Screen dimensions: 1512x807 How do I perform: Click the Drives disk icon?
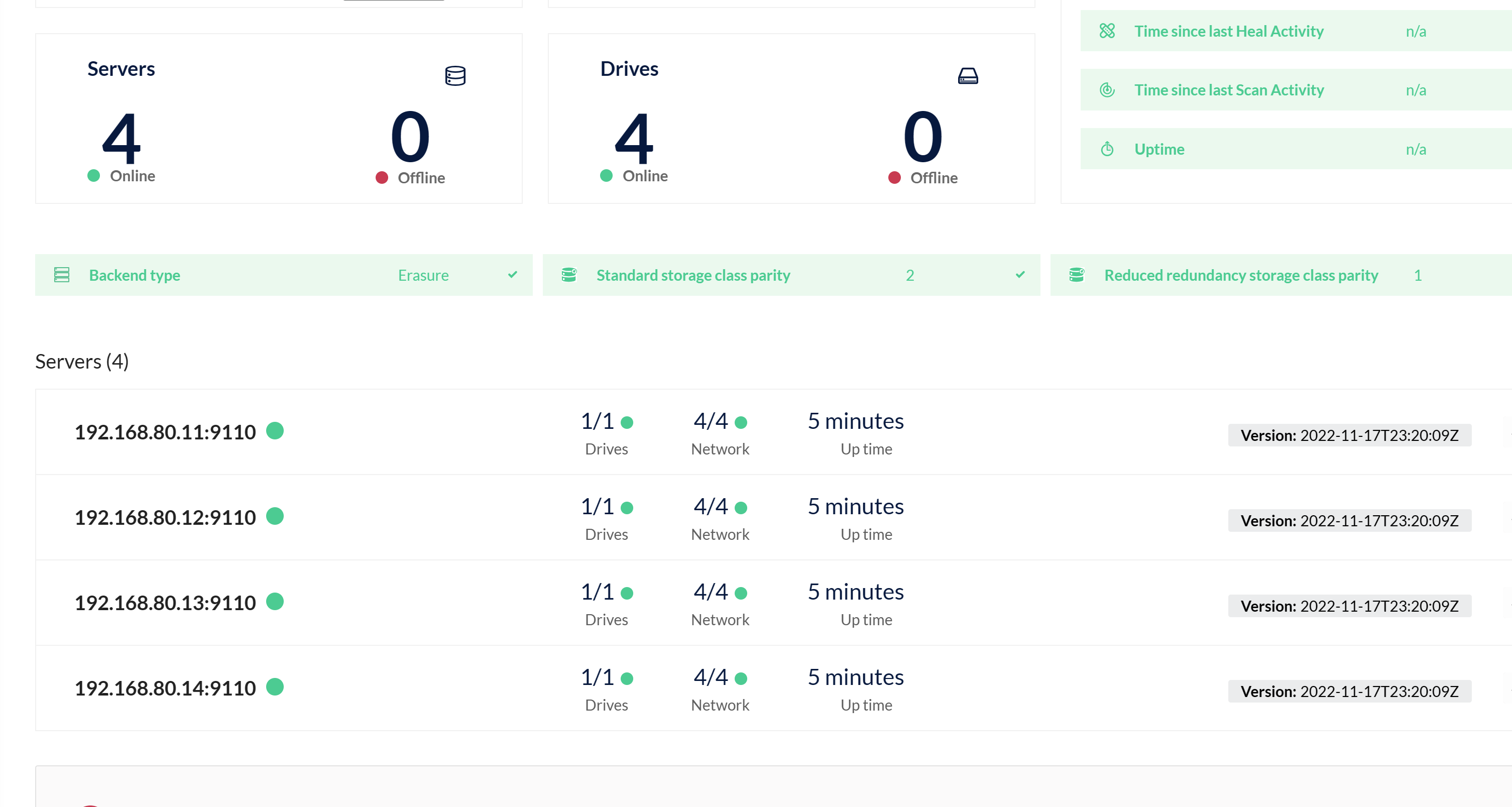tap(968, 76)
